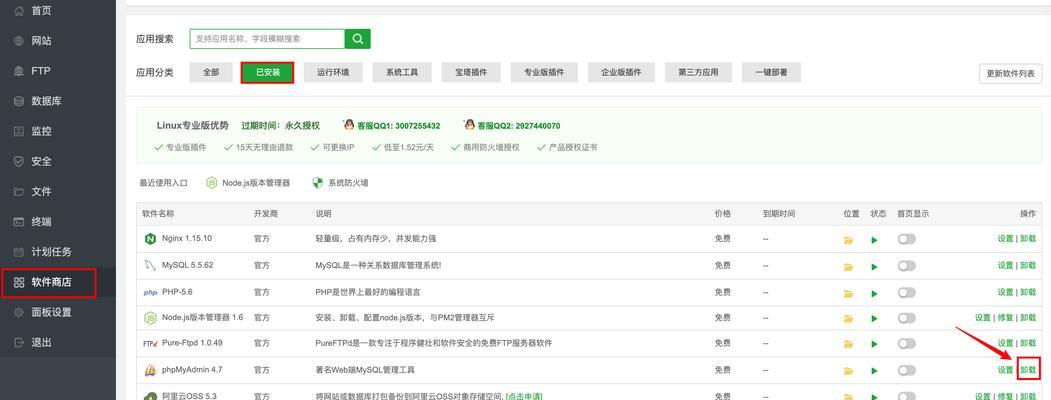
Task: Focus the 应用搜索 input field
Action: [x=267, y=39]
